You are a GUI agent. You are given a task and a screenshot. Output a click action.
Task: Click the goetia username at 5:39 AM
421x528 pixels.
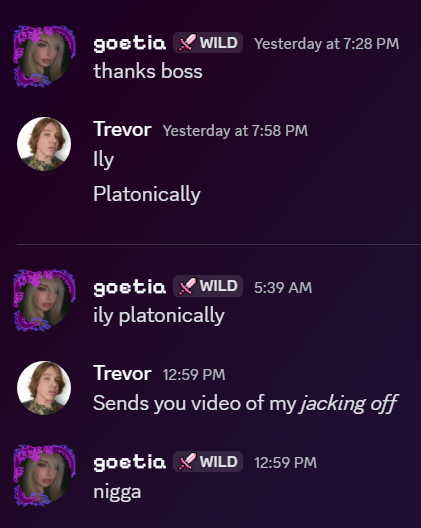point(129,288)
